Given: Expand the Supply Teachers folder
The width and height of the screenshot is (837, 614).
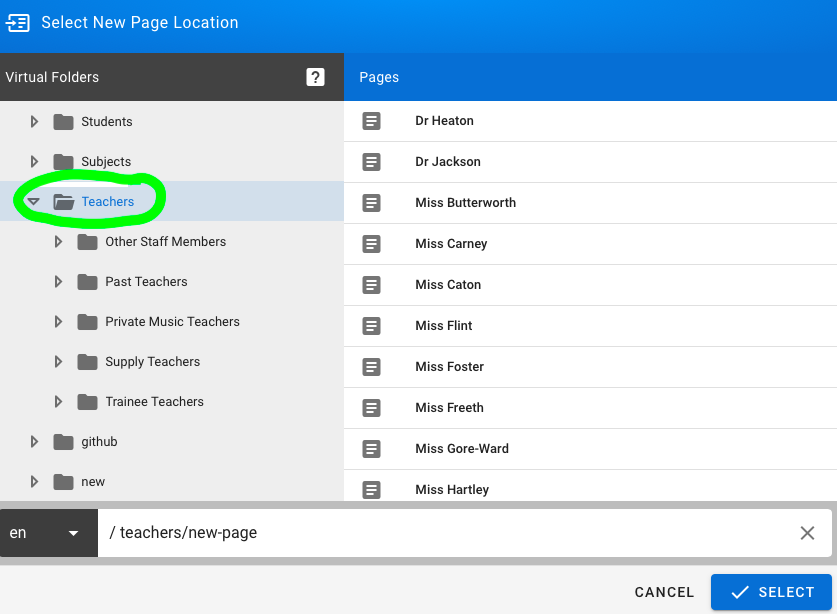Looking at the screenshot, I should [58, 362].
